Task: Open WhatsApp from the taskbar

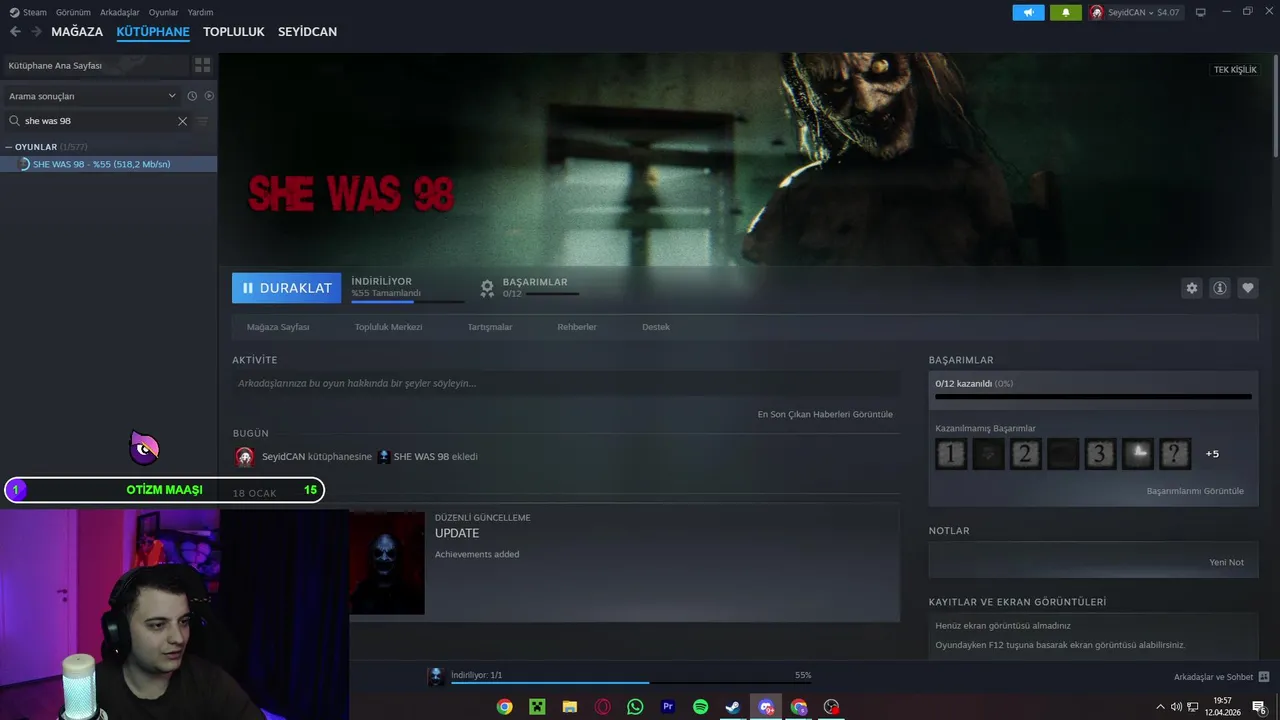Action: [x=635, y=707]
